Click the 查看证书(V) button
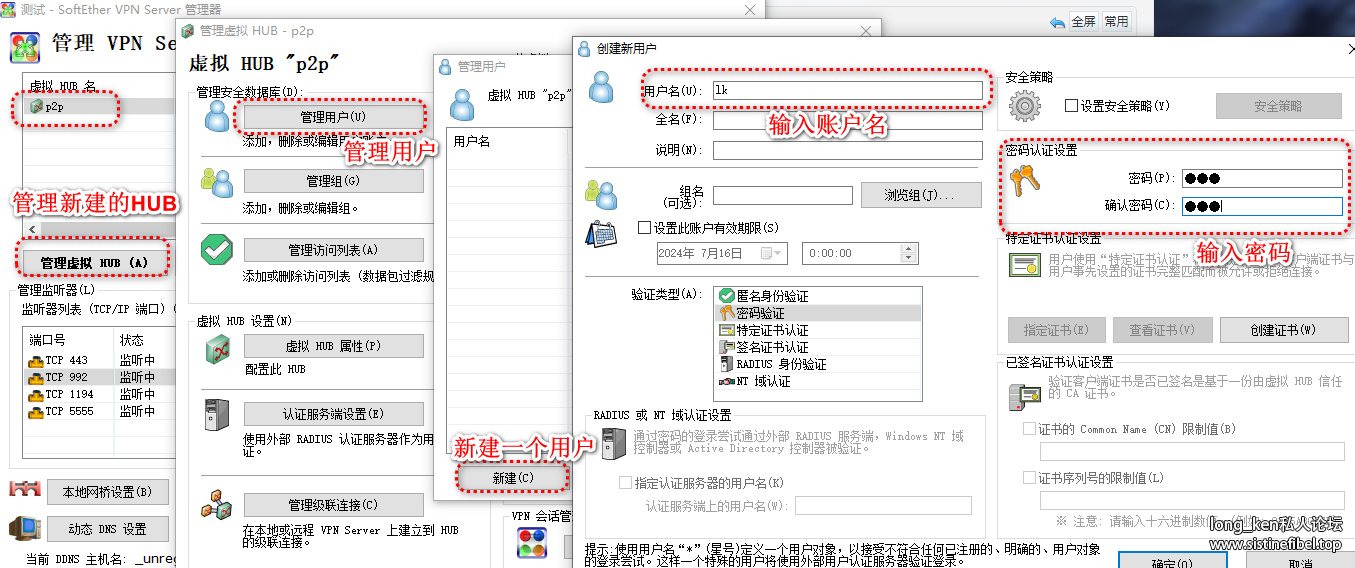Viewport: 1355px width, 568px height. 1161,330
